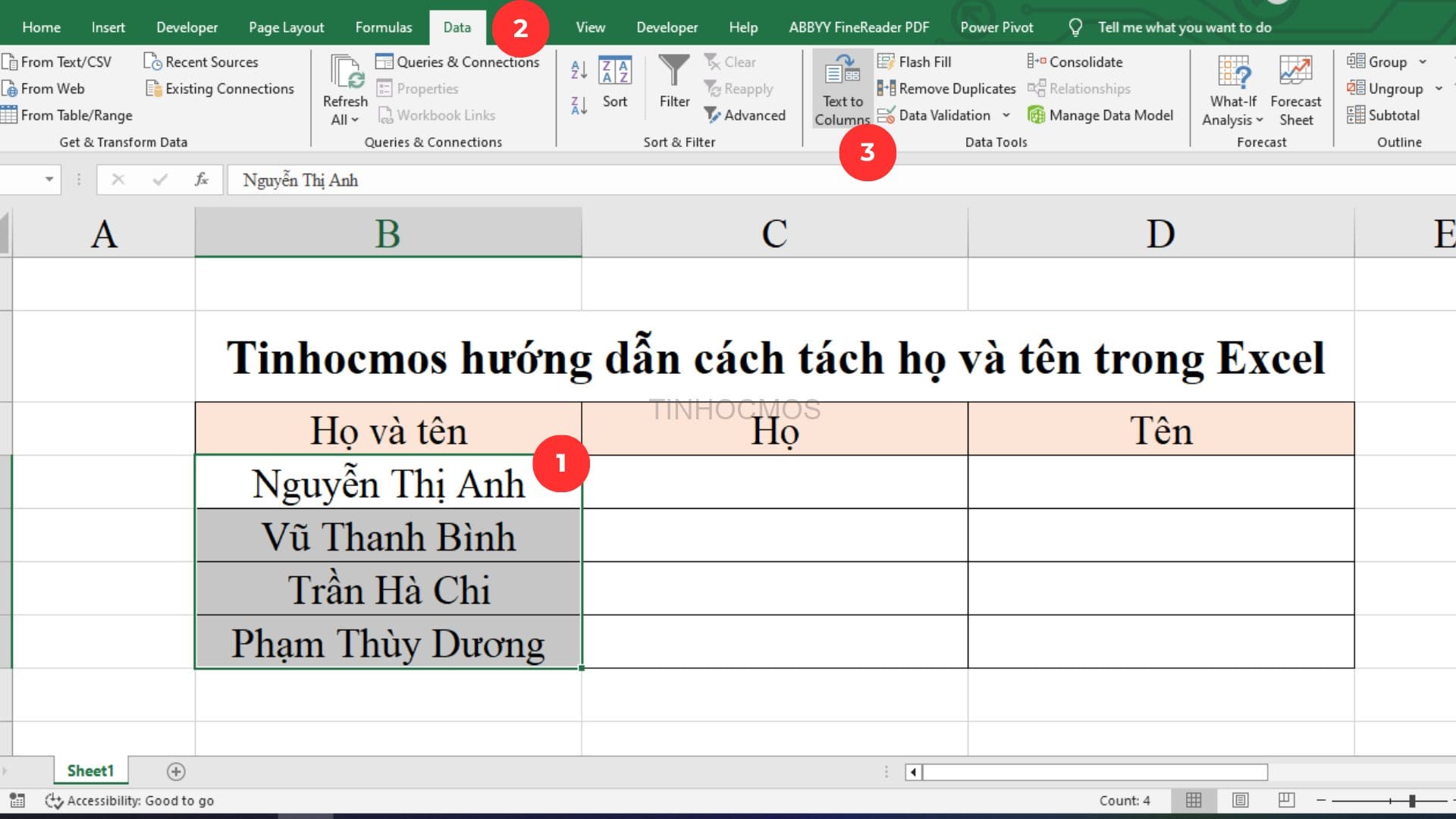
Task: Click Relationships
Action: pyautogui.click(x=1079, y=89)
